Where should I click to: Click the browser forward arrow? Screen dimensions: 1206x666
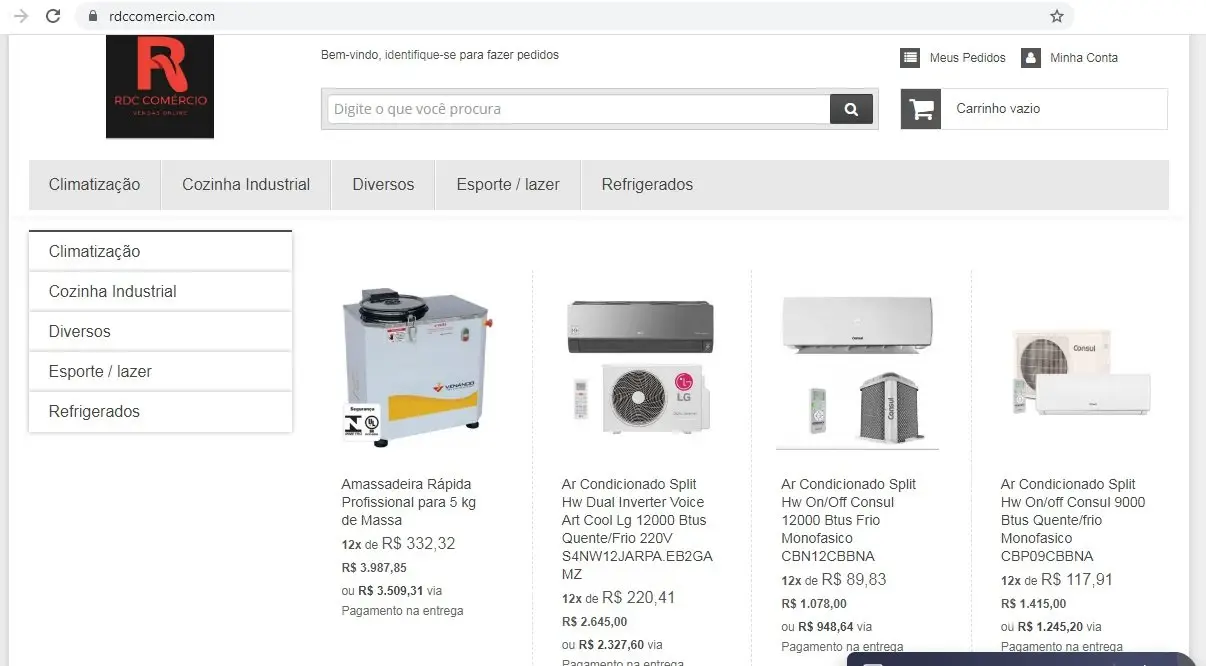point(21,16)
